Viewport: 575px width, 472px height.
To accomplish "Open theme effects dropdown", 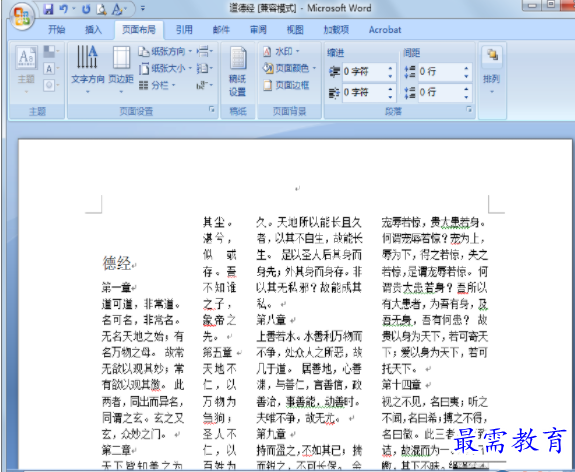I will [x=51, y=85].
